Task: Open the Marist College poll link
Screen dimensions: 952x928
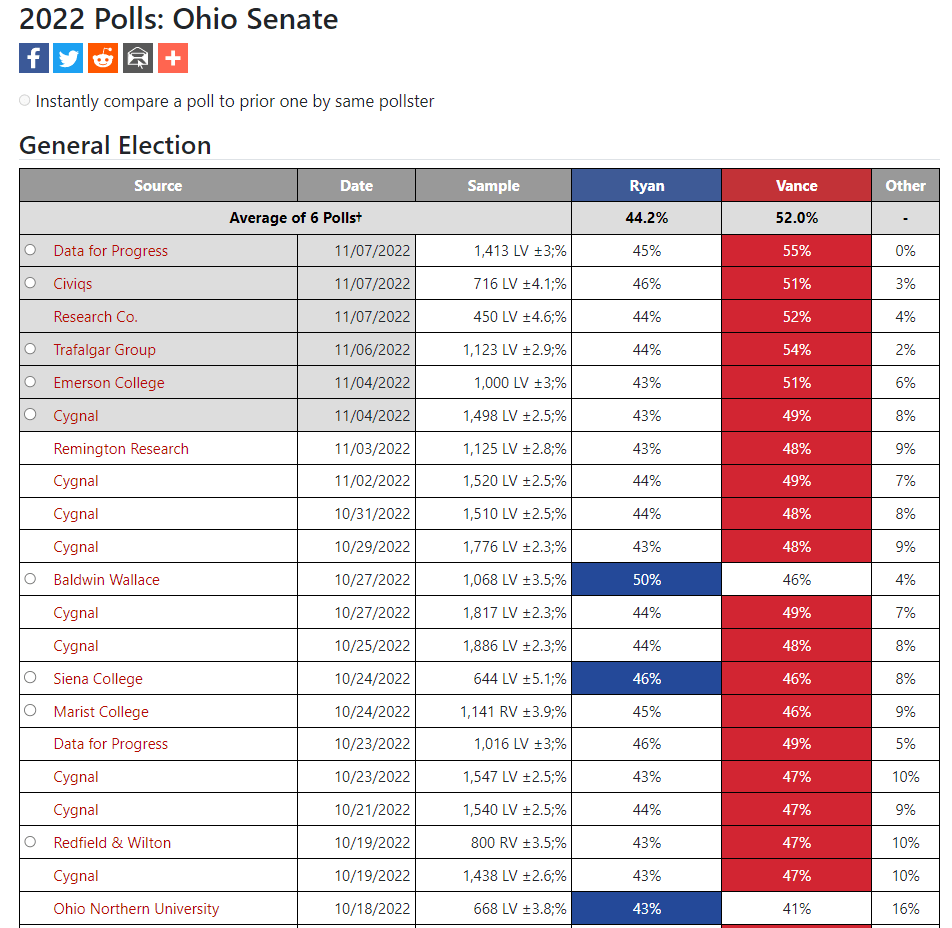Action: tap(101, 712)
